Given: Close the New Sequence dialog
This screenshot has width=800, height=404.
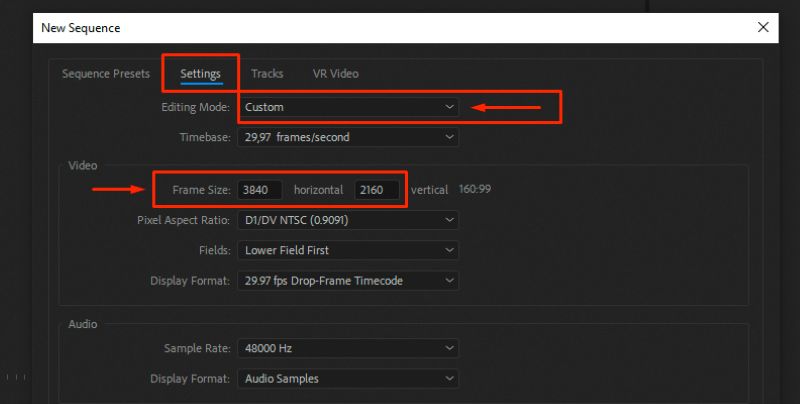Looking at the screenshot, I should (x=763, y=27).
